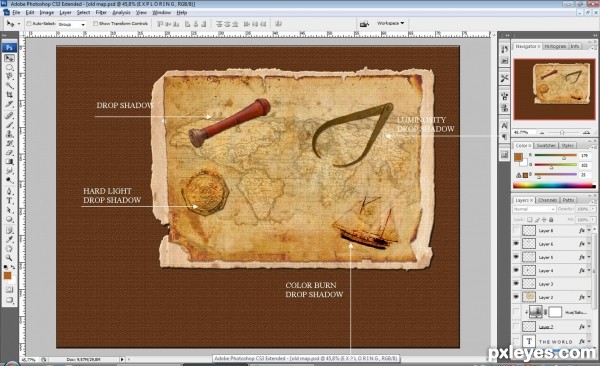Select the Clone Stamp tool
The height and width of the screenshot is (366, 600).
coord(9,134)
